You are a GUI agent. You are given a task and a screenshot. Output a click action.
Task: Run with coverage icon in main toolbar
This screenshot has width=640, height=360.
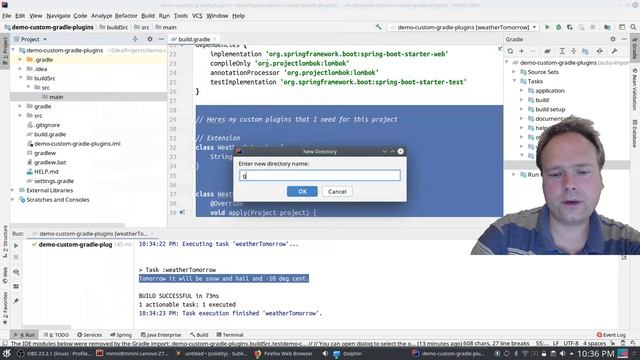click(x=570, y=27)
